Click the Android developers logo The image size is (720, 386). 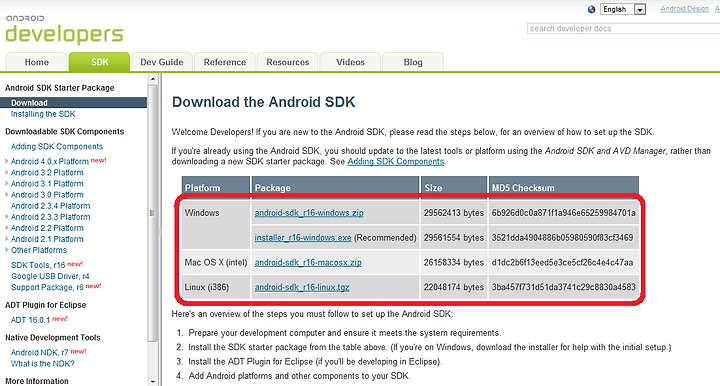click(x=64, y=30)
